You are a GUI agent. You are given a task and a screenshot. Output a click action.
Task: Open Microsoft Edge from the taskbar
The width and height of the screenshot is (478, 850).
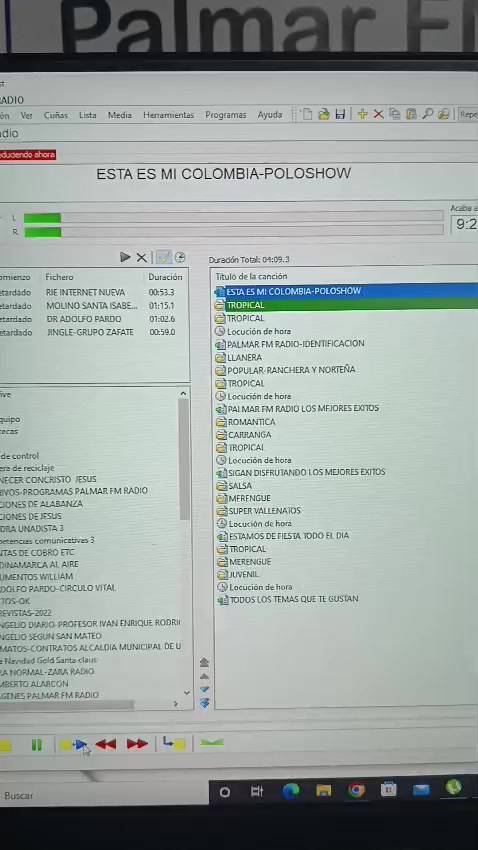click(x=291, y=791)
